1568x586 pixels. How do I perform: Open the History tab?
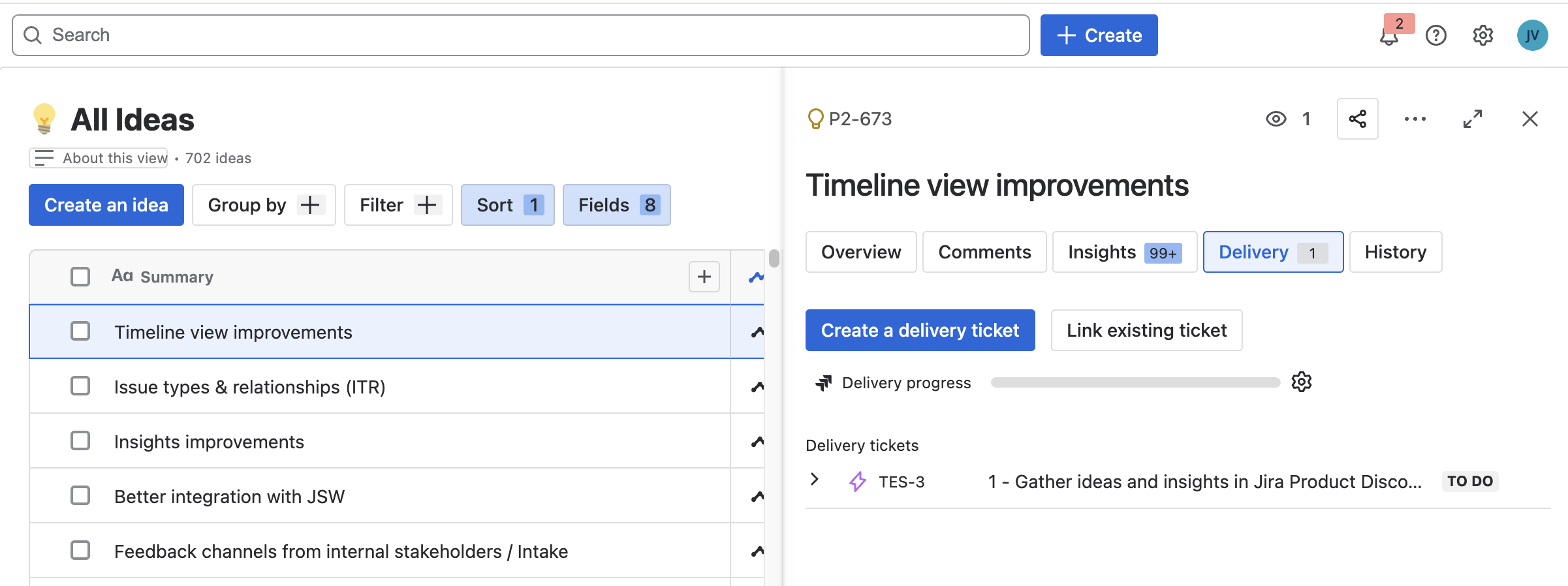pos(1395,252)
